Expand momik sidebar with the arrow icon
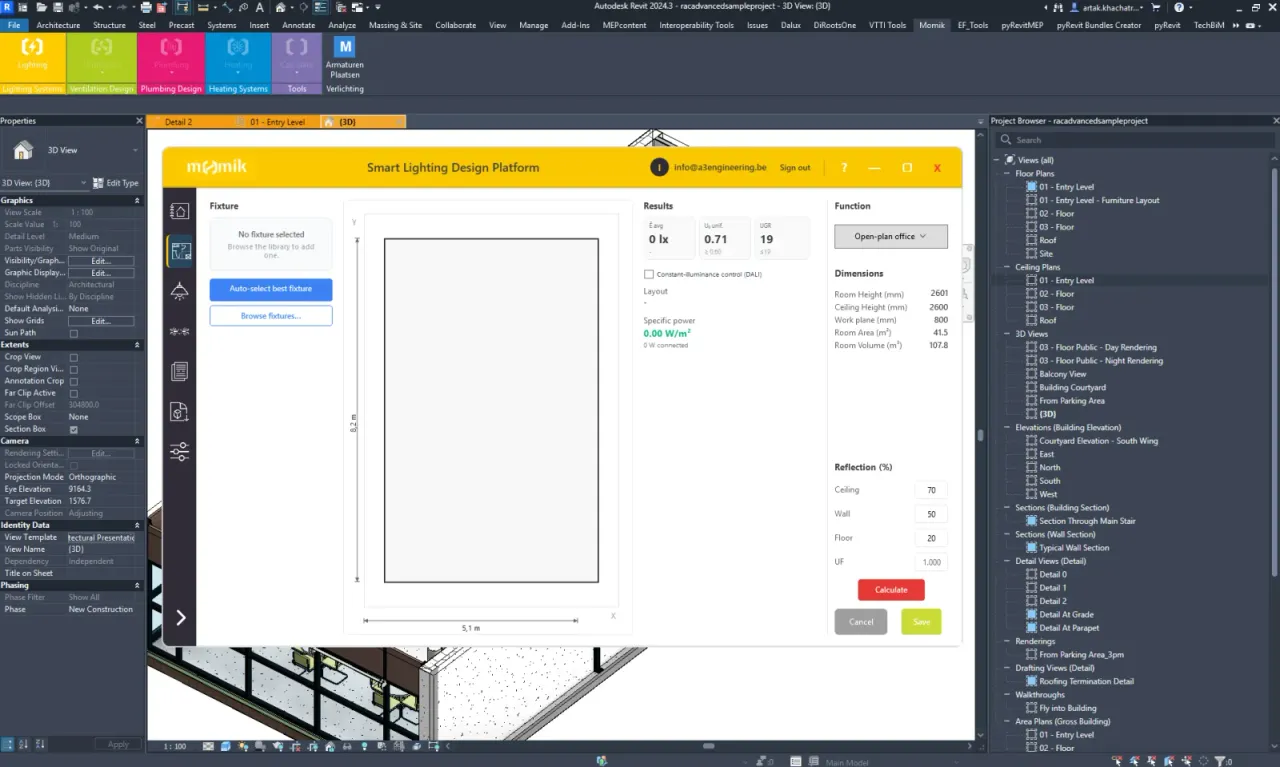 tap(181, 618)
